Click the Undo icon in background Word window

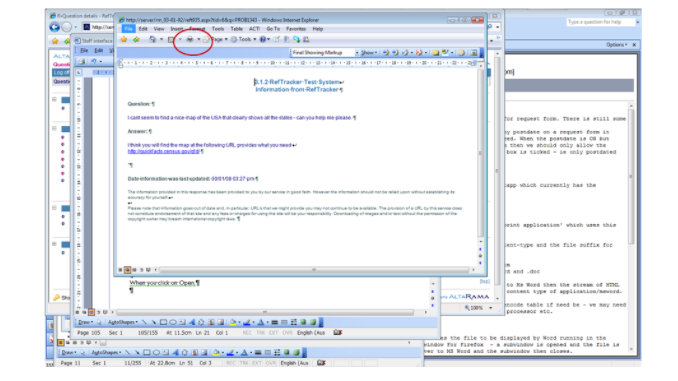94,61
